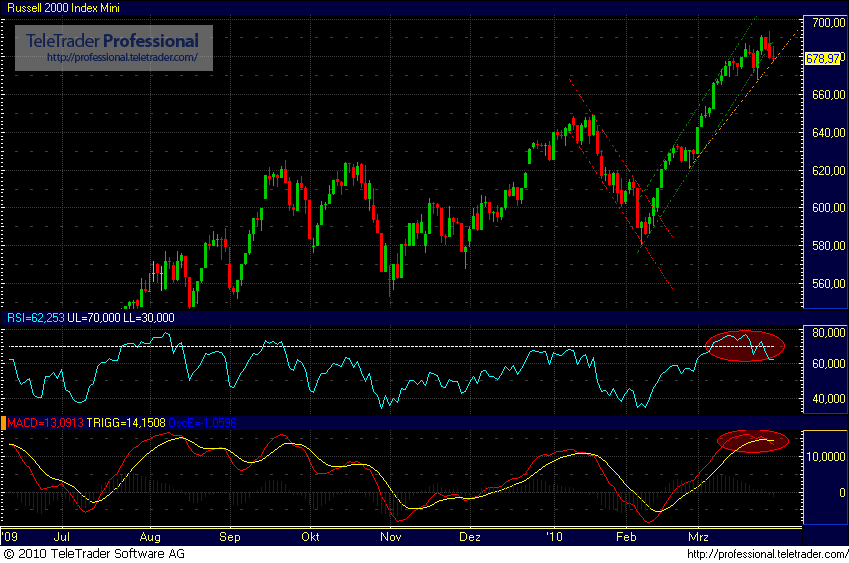This screenshot has height=563, width=849.
Task: Click the '09 year marker on the time axis
Action: [x=10, y=537]
